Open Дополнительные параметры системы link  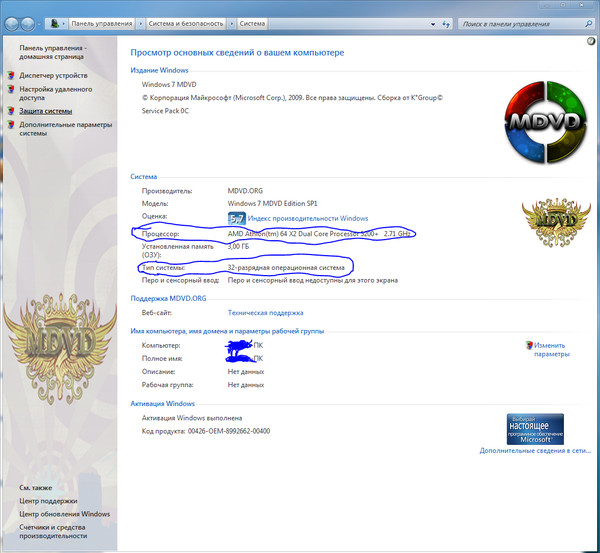[65, 129]
